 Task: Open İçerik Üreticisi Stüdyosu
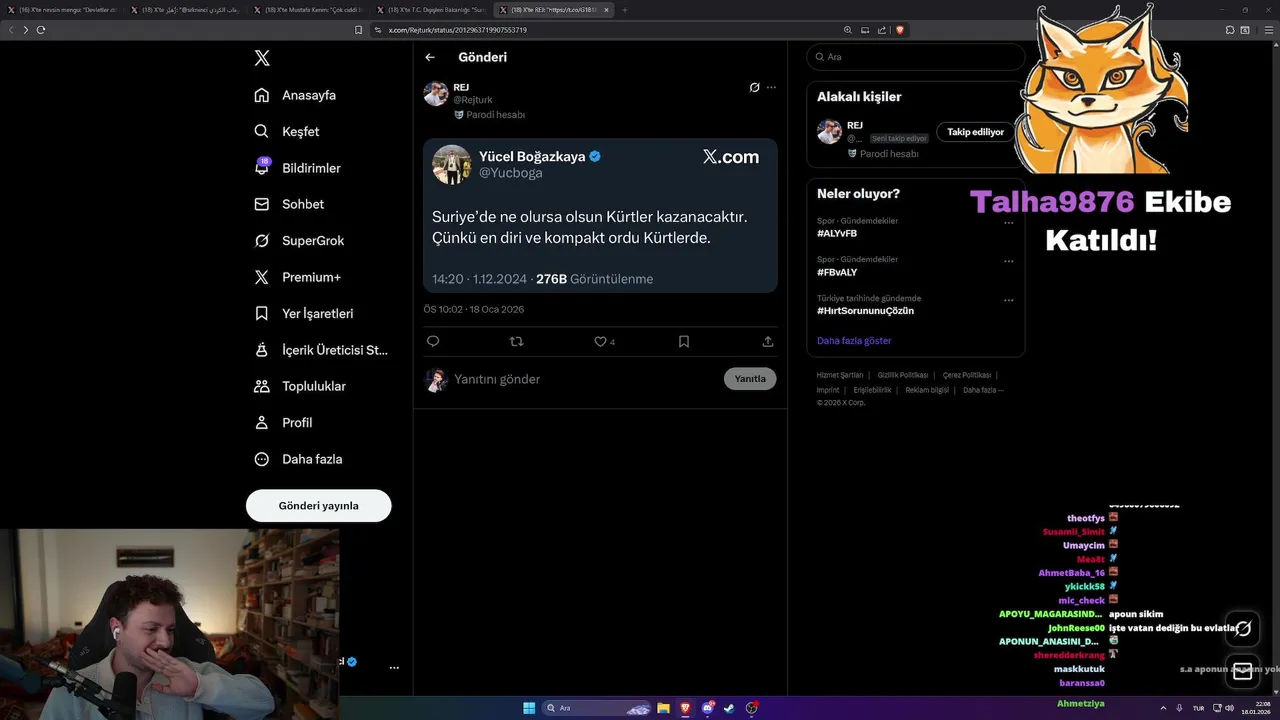tap(321, 350)
